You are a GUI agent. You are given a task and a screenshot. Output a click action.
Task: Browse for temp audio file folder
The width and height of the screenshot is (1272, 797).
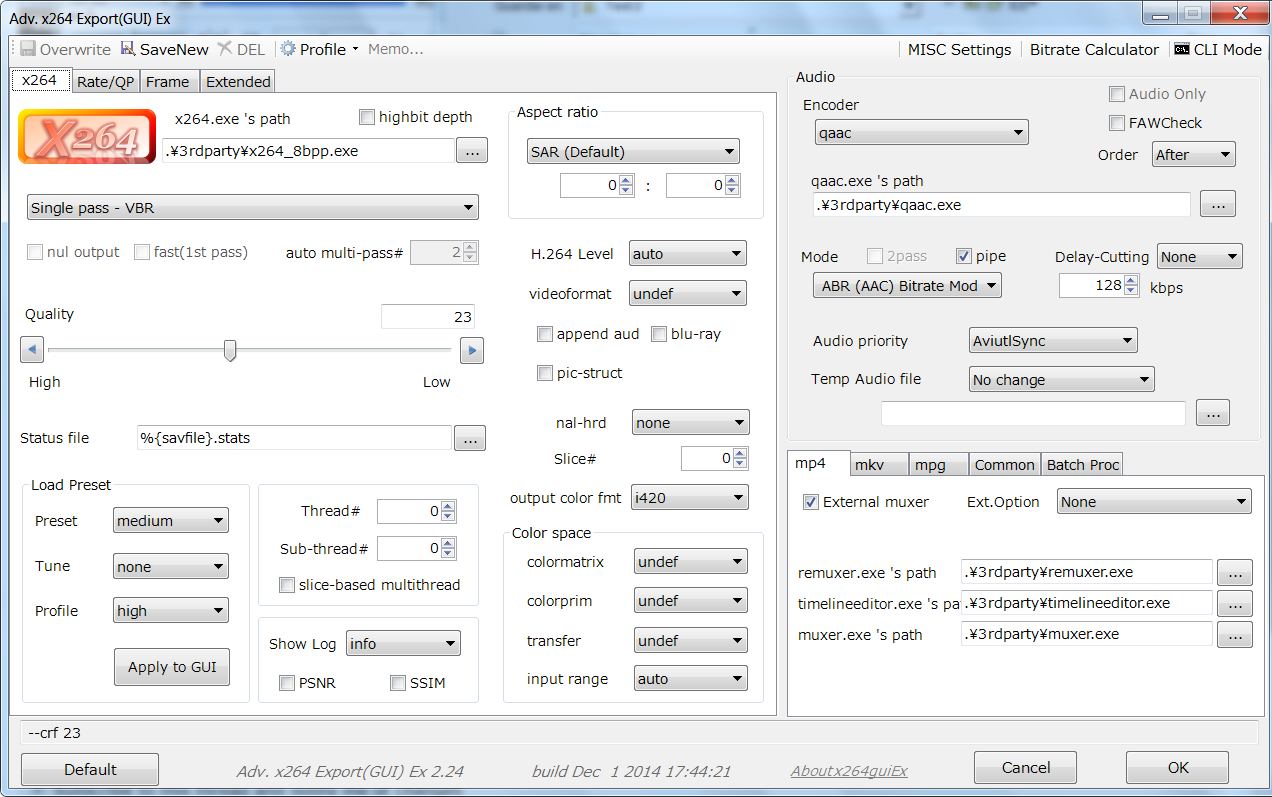[x=1213, y=413]
